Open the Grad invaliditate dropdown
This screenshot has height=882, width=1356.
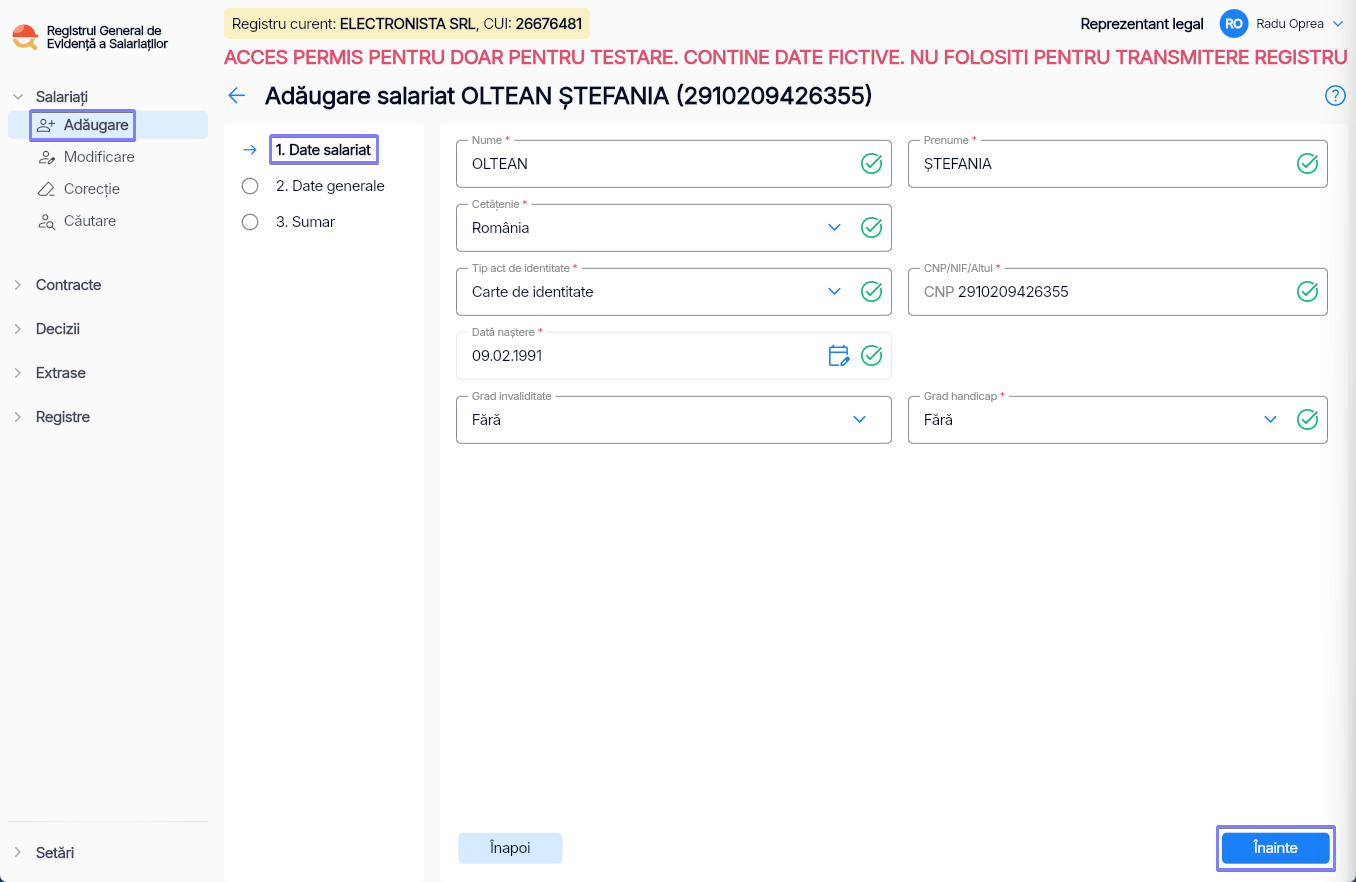(673, 420)
